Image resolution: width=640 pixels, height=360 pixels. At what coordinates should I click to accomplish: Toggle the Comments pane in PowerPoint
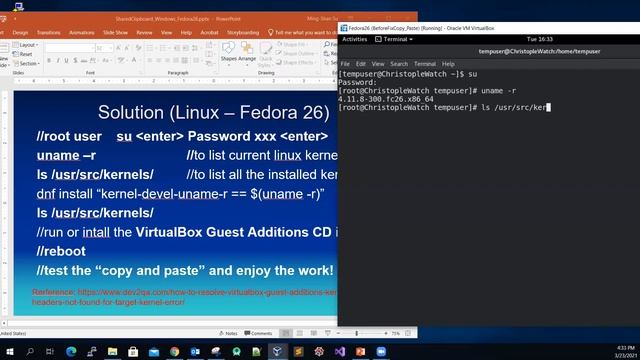(x=258, y=333)
